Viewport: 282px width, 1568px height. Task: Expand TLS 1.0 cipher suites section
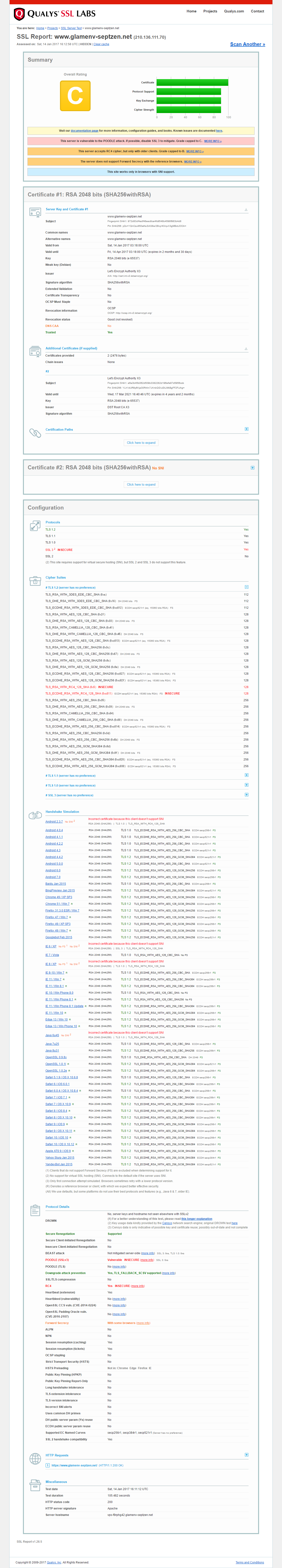pos(246,785)
